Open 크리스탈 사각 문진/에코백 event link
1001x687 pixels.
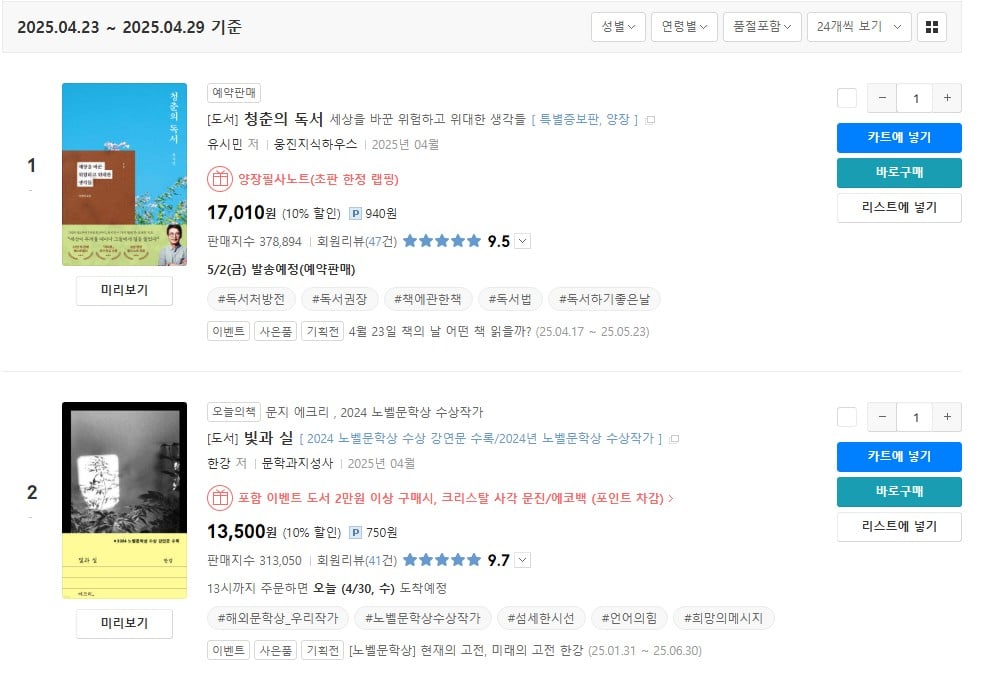[455, 498]
